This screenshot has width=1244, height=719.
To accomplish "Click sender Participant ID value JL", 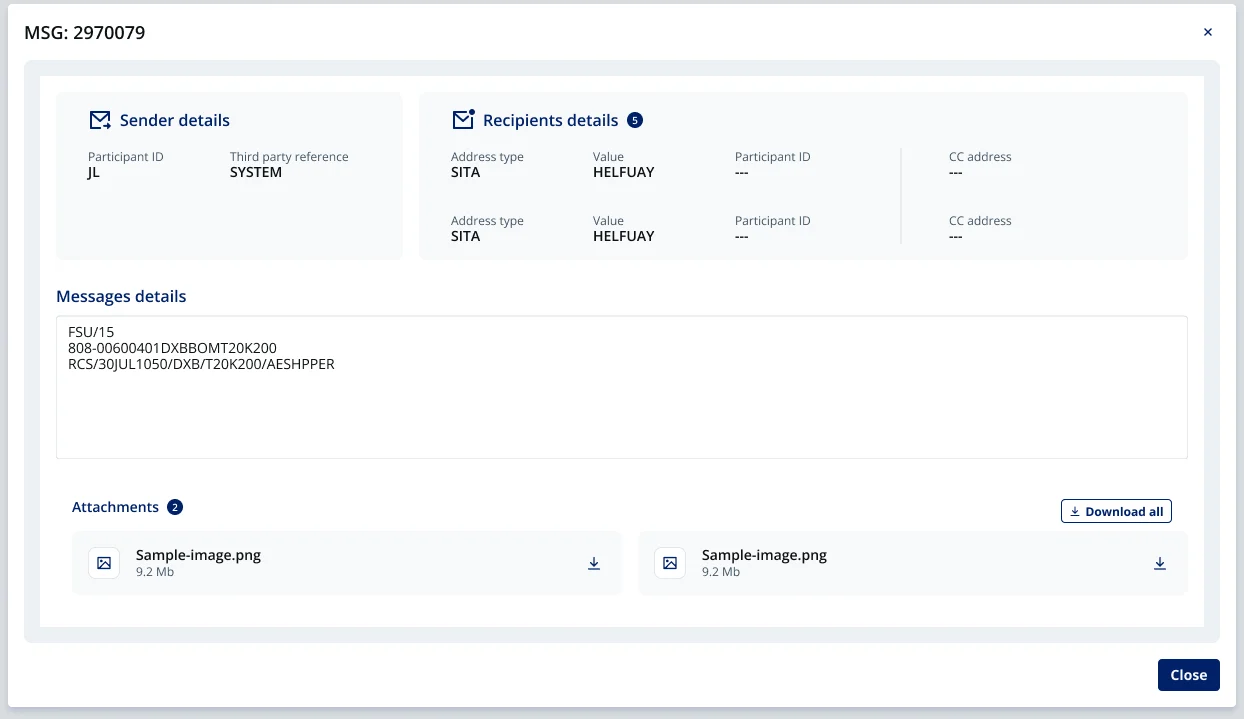I will pos(94,172).
